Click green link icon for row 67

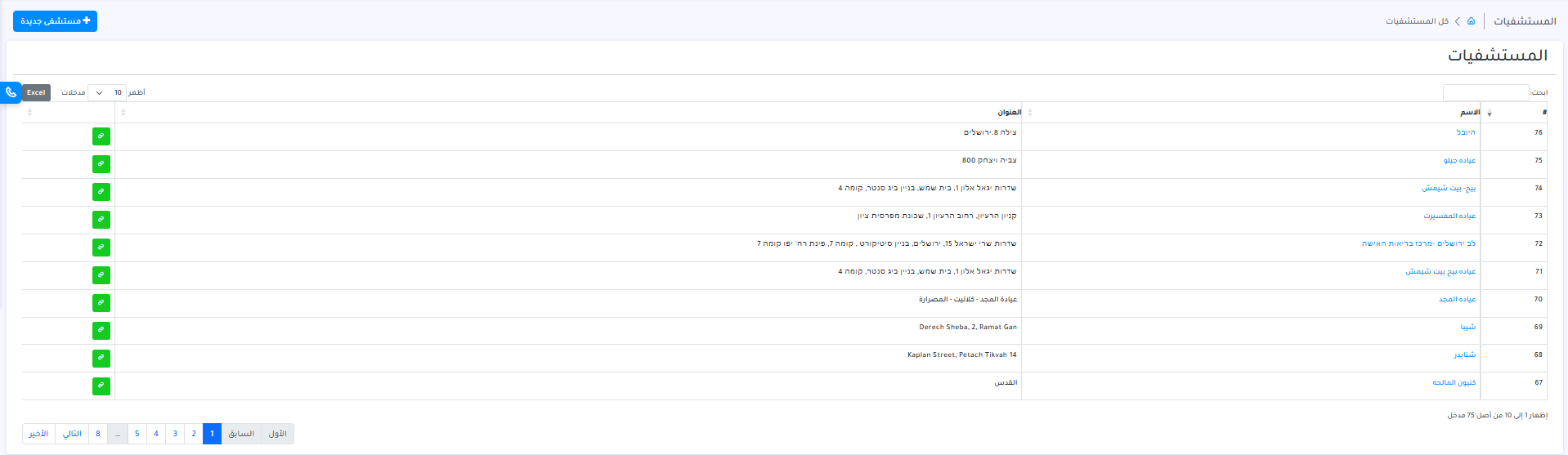101,386
